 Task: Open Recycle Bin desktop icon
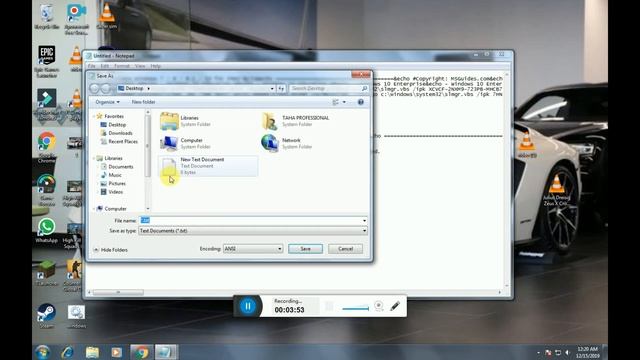pos(47,17)
